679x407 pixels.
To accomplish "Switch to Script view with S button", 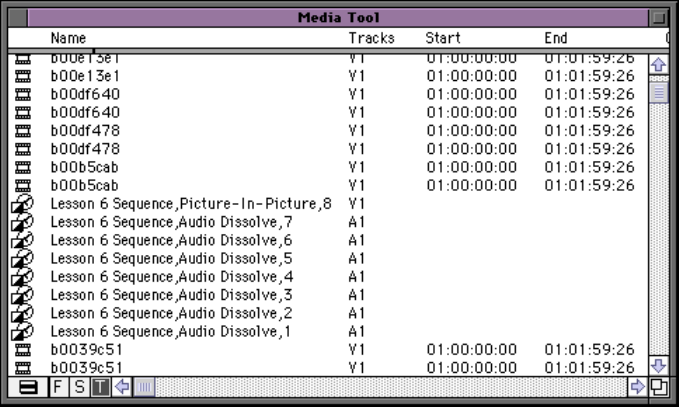I will pyautogui.click(x=78, y=386).
